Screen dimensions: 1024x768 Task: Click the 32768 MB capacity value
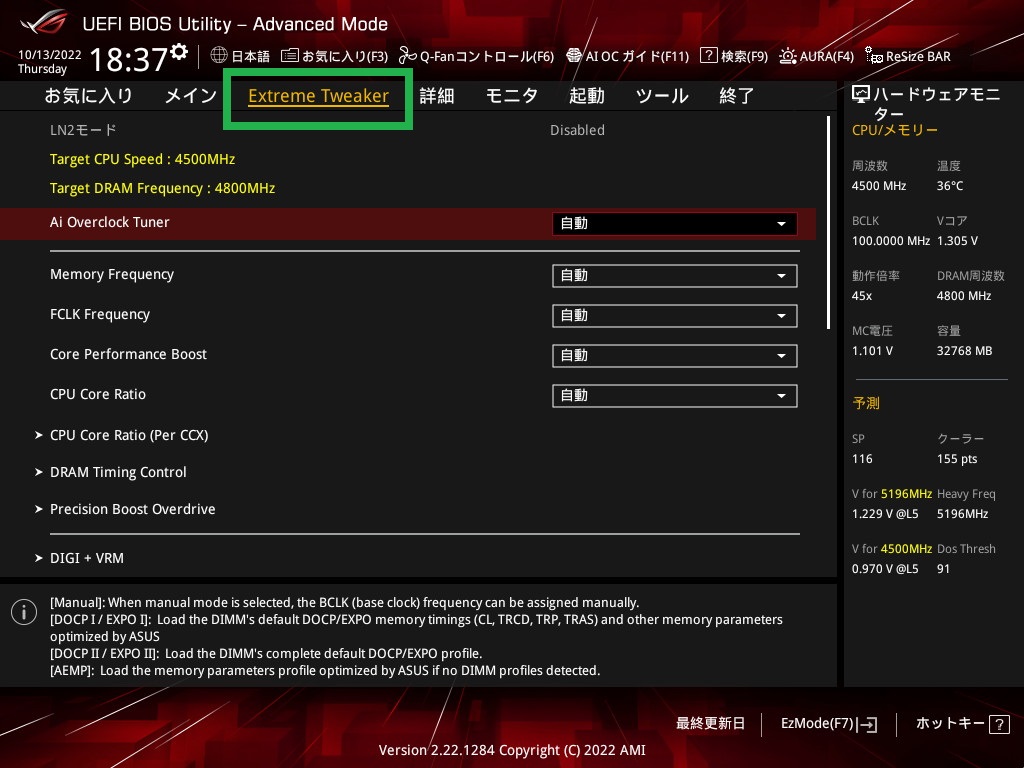pyautogui.click(x=965, y=351)
